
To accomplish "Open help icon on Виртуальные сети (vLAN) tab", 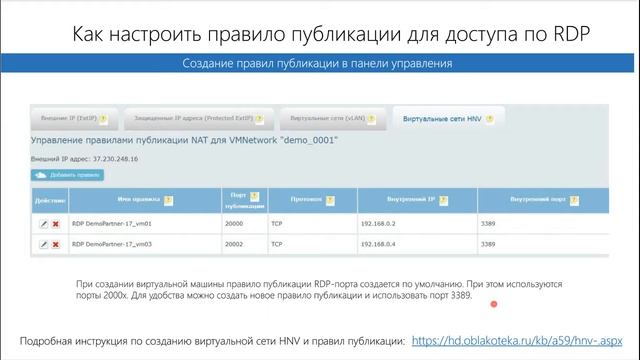I will click(371, 119).
